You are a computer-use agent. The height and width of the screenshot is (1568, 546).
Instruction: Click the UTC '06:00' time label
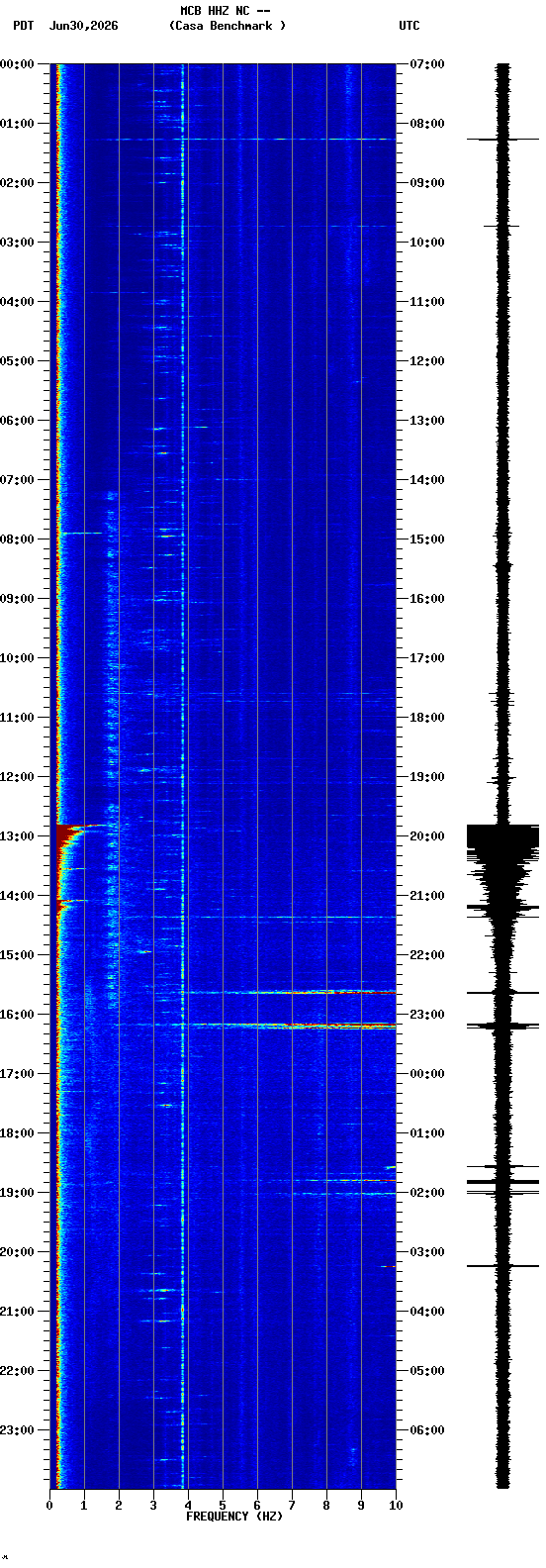tap(426, 1430)
